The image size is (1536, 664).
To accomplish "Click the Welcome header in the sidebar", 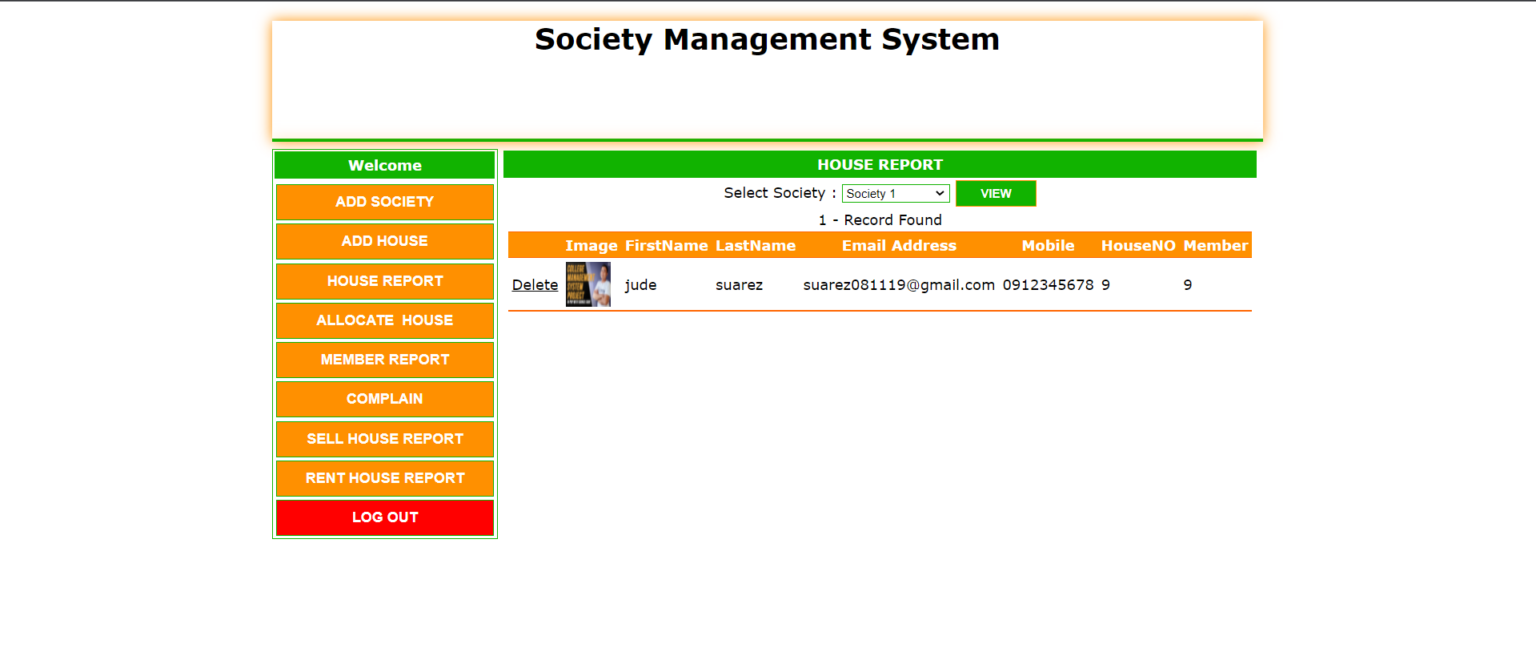I will (384, 165).
